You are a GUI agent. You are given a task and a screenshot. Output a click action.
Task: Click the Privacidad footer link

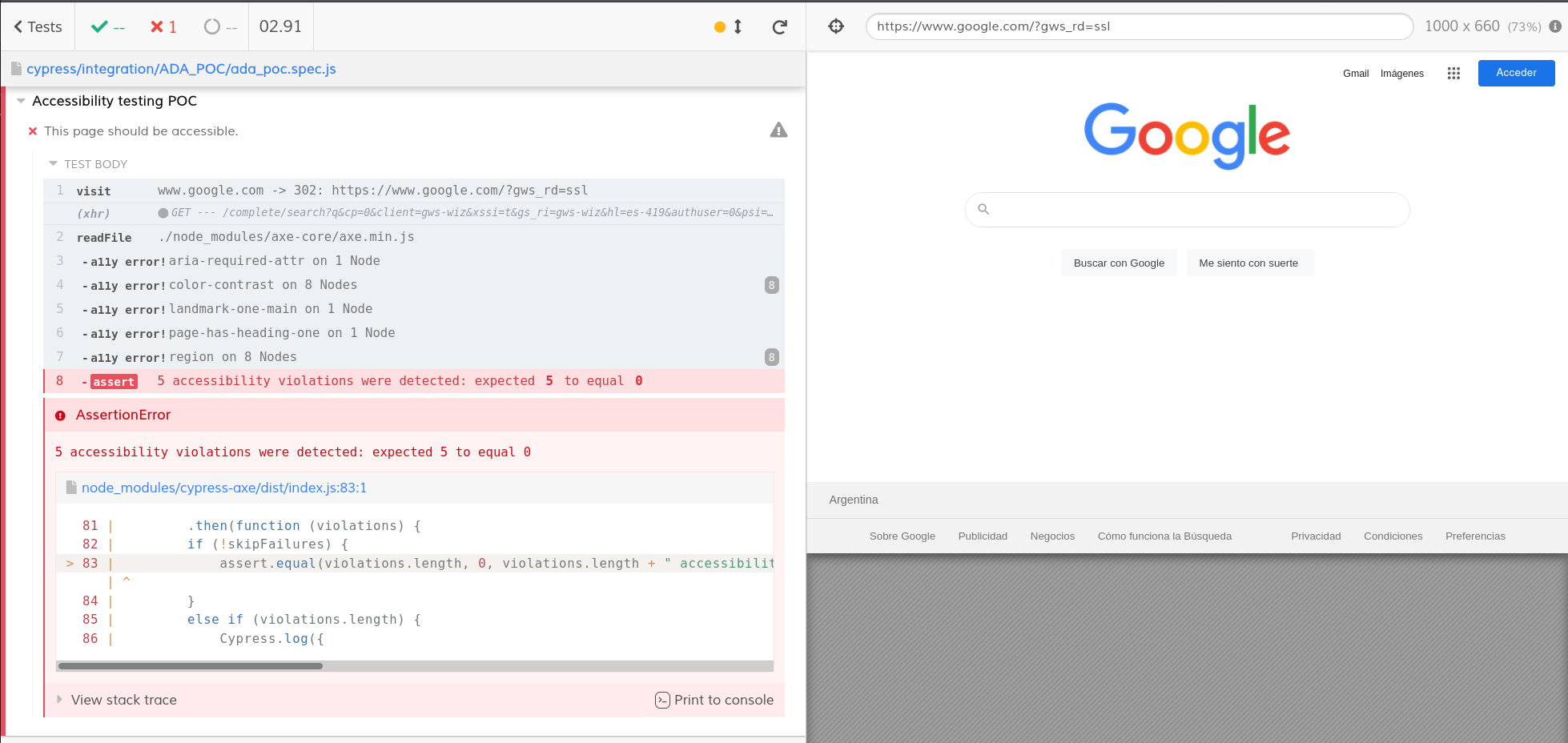[1316, 536]
